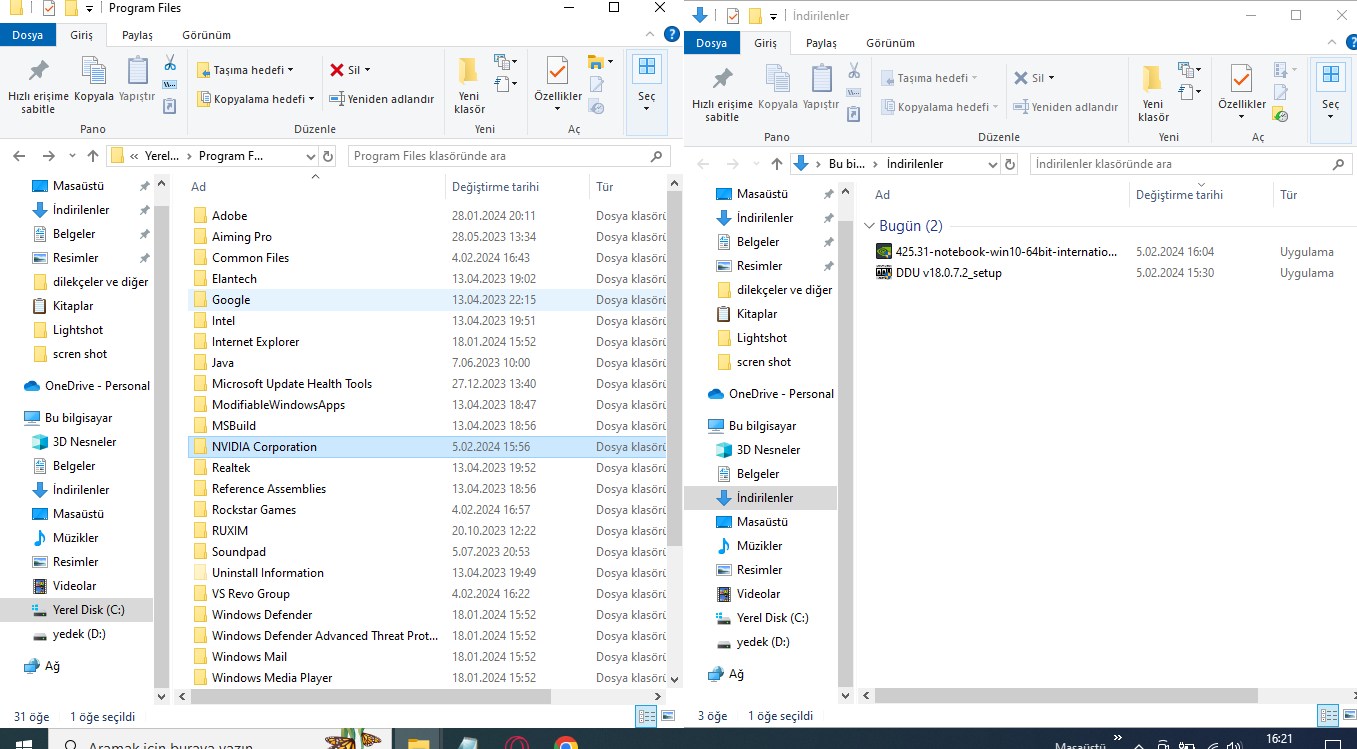
Task: Go up one level in Program Files window
Action: [x=93, y=156]
